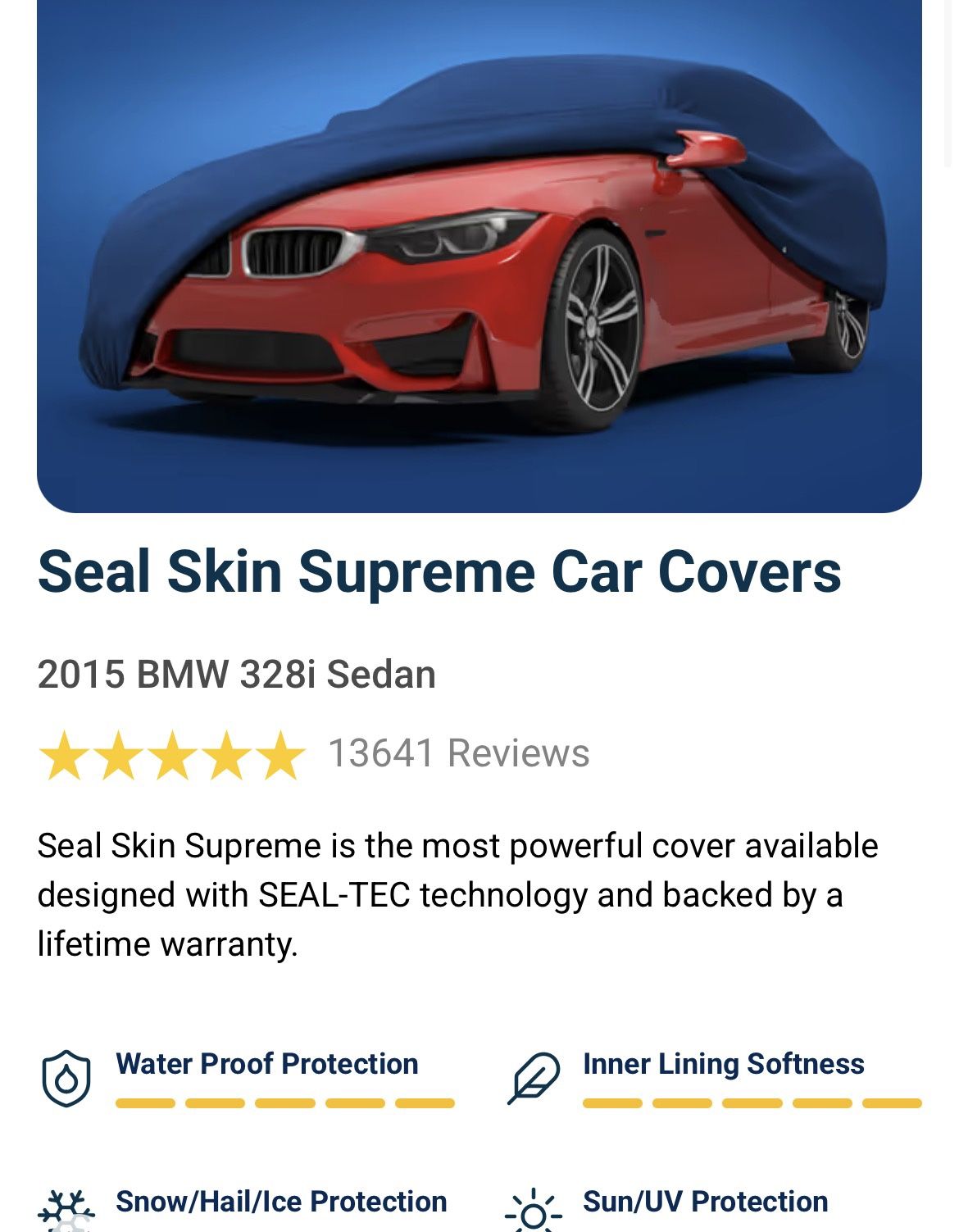This screenshot has width=959, height=1232.
Task: Click the Water Proof Protection rating bar
Action: 285,1103
